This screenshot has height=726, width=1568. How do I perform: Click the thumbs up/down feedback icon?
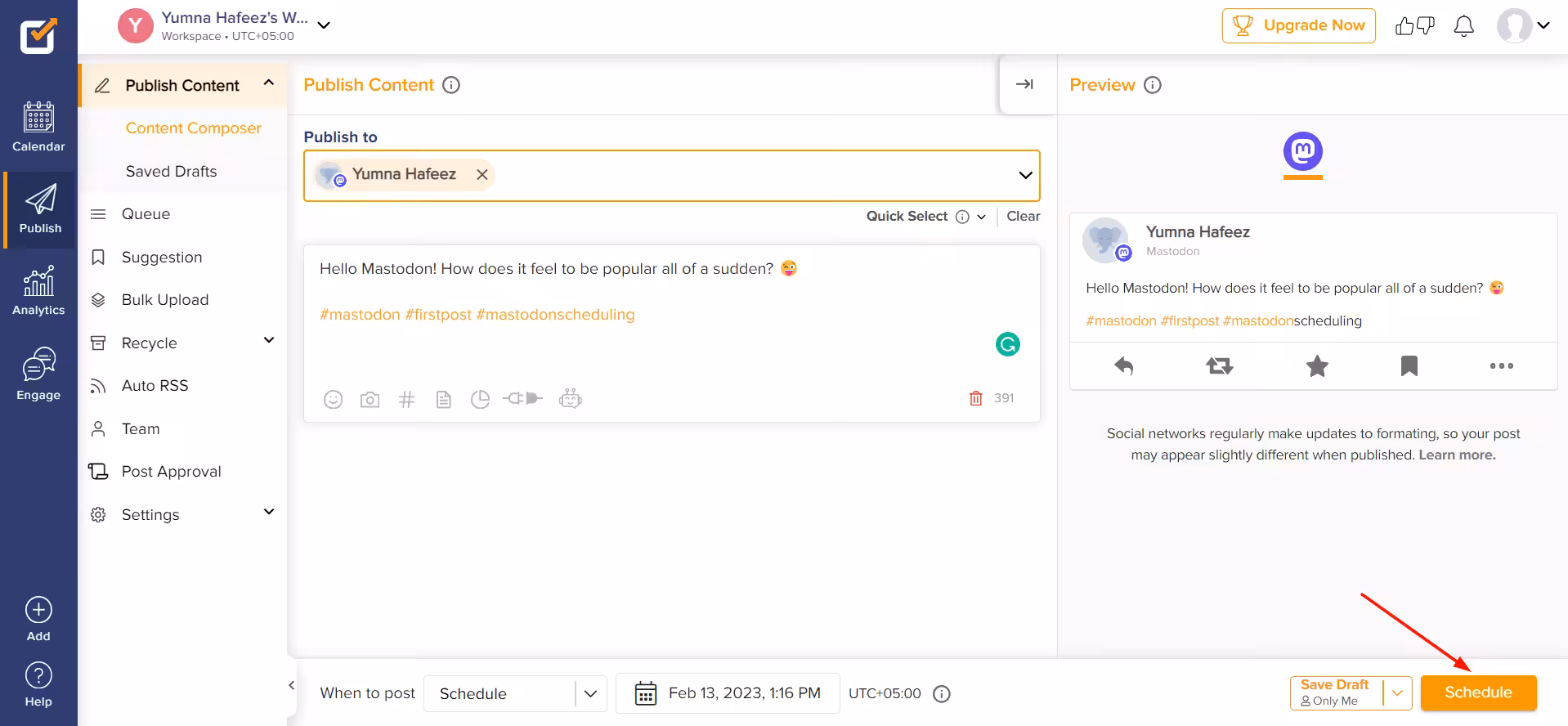[x=1414, y=26]
